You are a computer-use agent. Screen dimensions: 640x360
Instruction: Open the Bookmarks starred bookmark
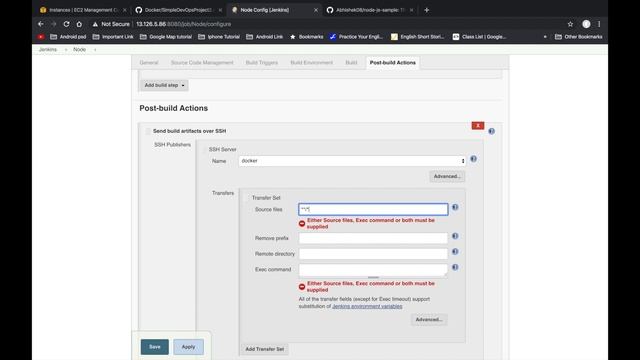306,37
